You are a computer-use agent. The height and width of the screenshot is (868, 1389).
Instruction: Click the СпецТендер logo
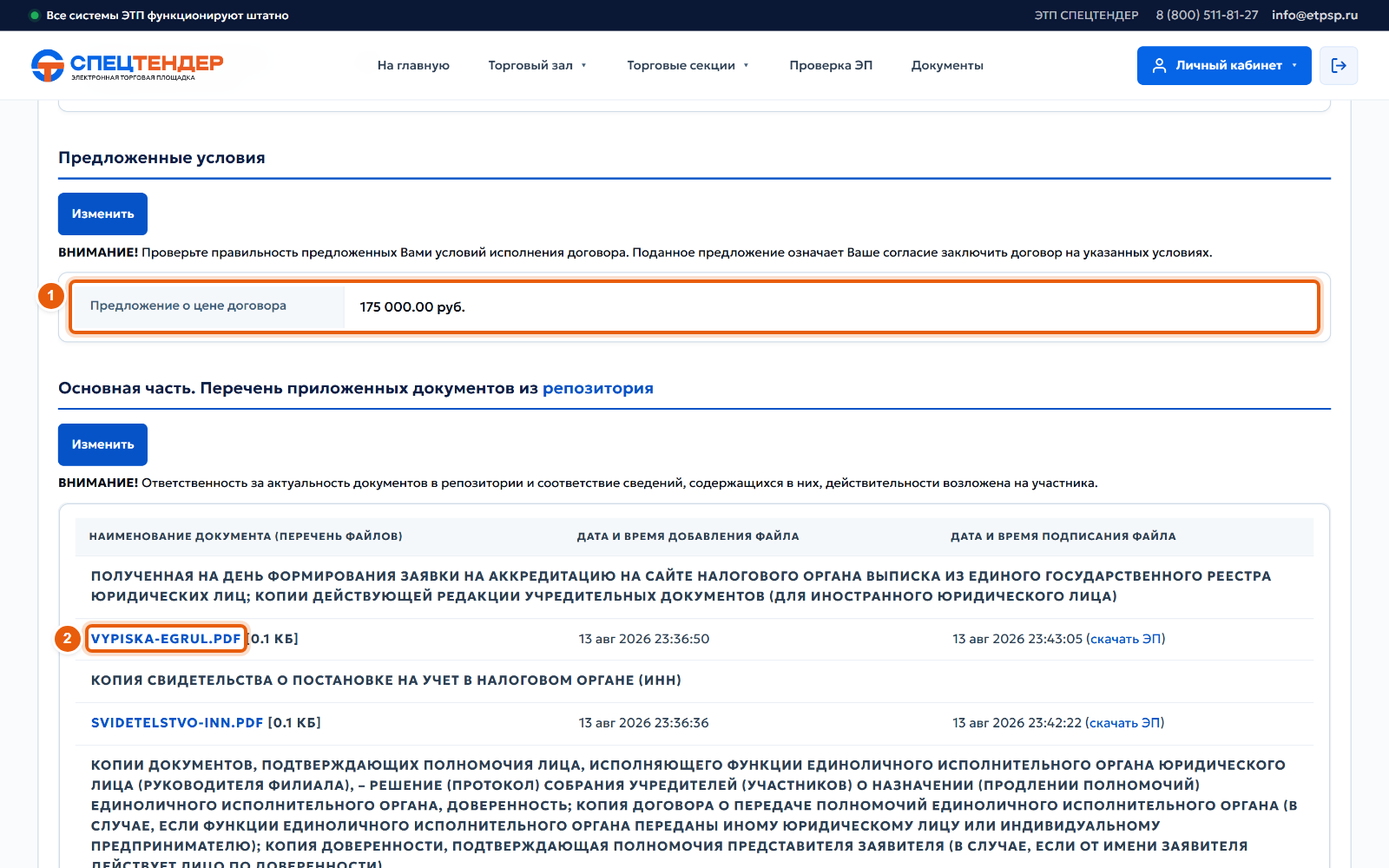pyautogui.click(x=127, y=65)
